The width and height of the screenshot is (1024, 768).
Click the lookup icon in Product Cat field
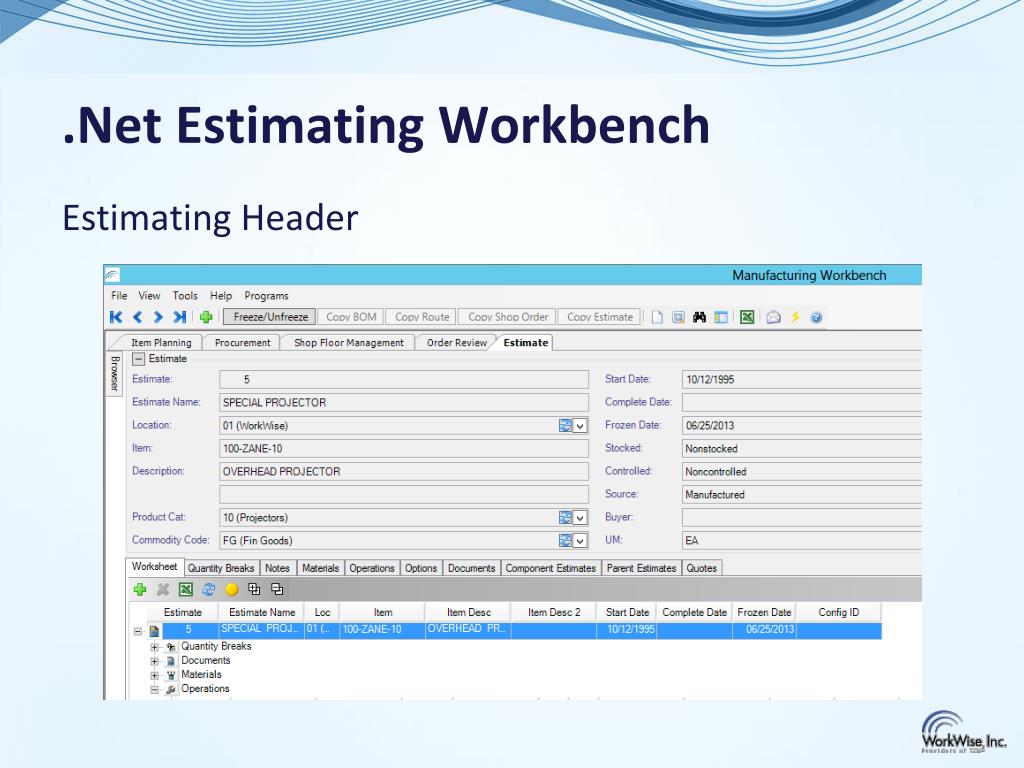(565, 518)
